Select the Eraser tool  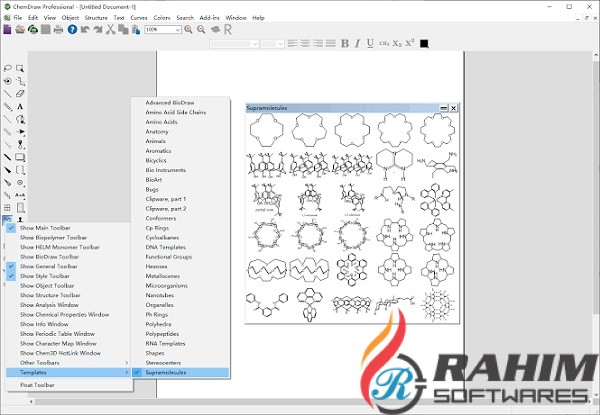coord(20,93)
